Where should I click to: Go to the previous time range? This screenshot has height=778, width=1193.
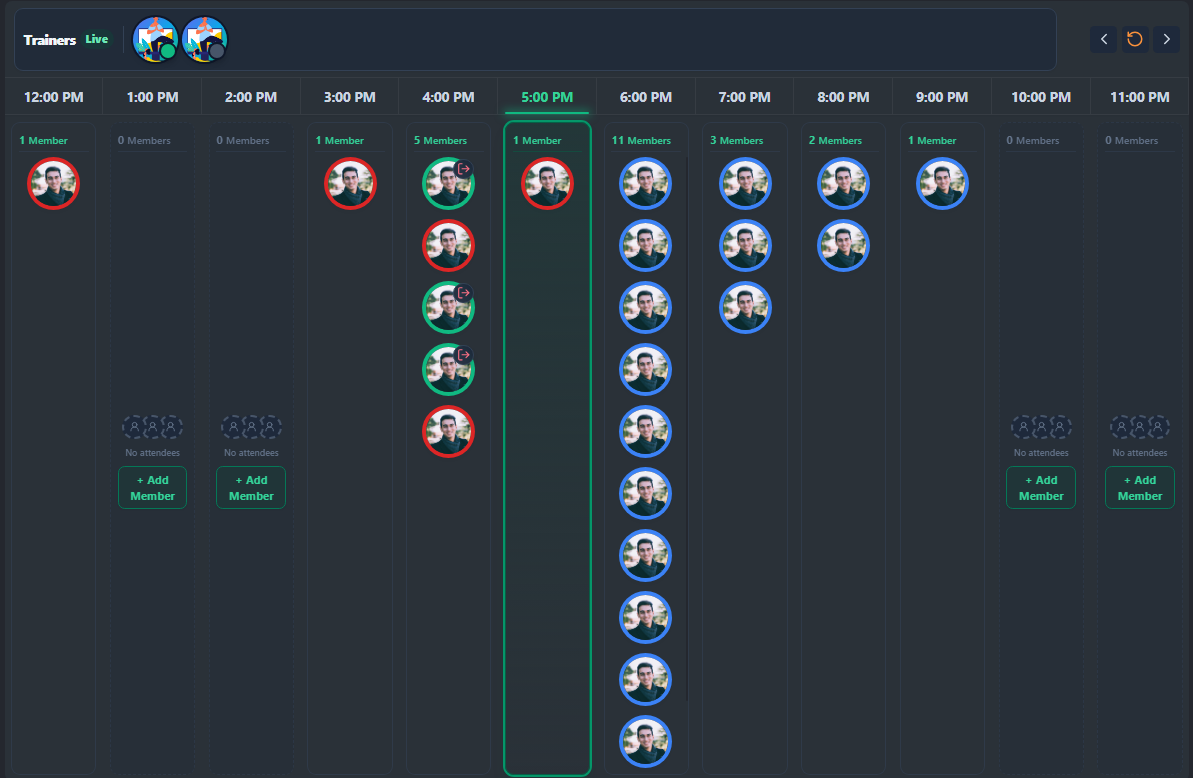[1103, 39]
